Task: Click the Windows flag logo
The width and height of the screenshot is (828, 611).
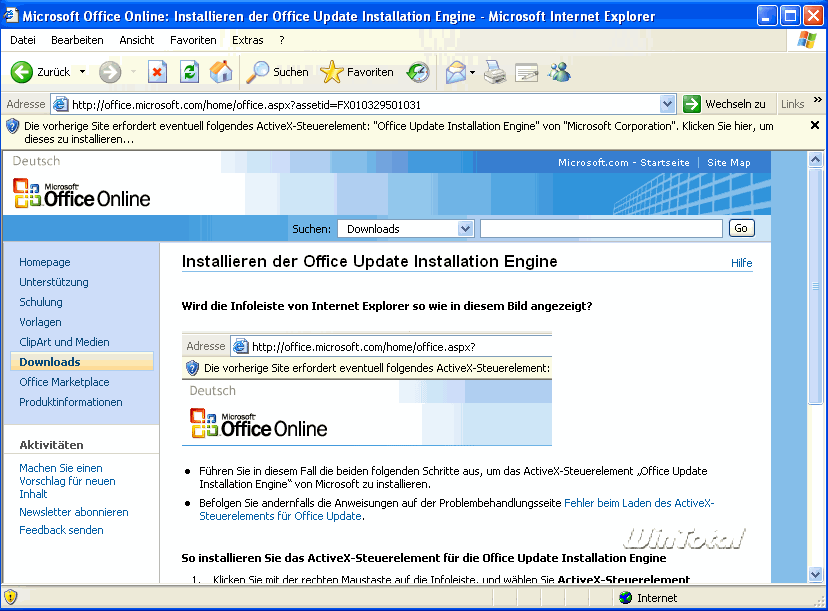Action: click(x=807, y=40)
